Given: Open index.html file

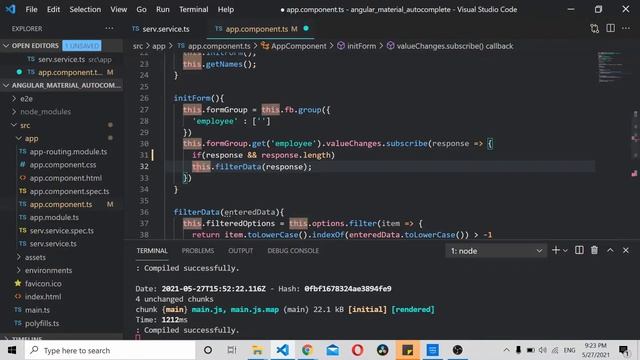Looking at the screenshot, I should click(43, 297).
